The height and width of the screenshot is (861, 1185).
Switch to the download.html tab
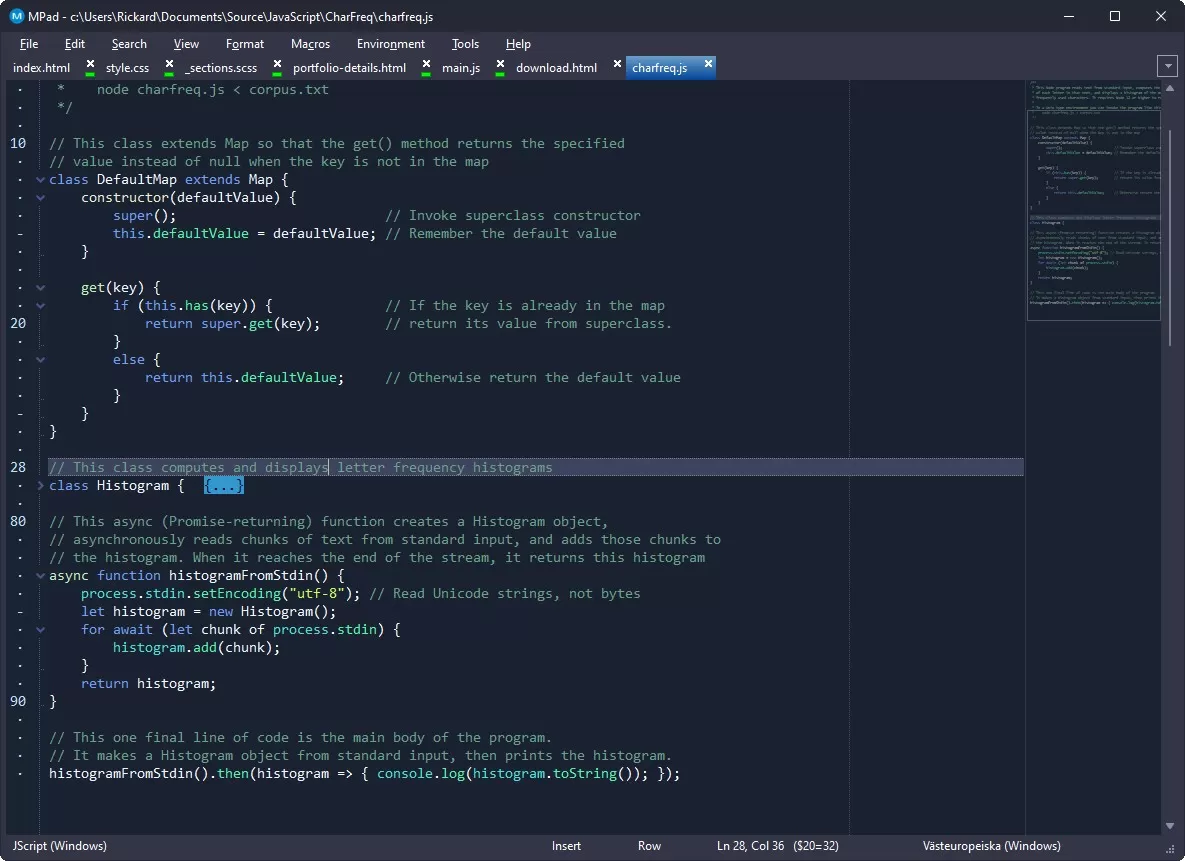coord(556,68)
